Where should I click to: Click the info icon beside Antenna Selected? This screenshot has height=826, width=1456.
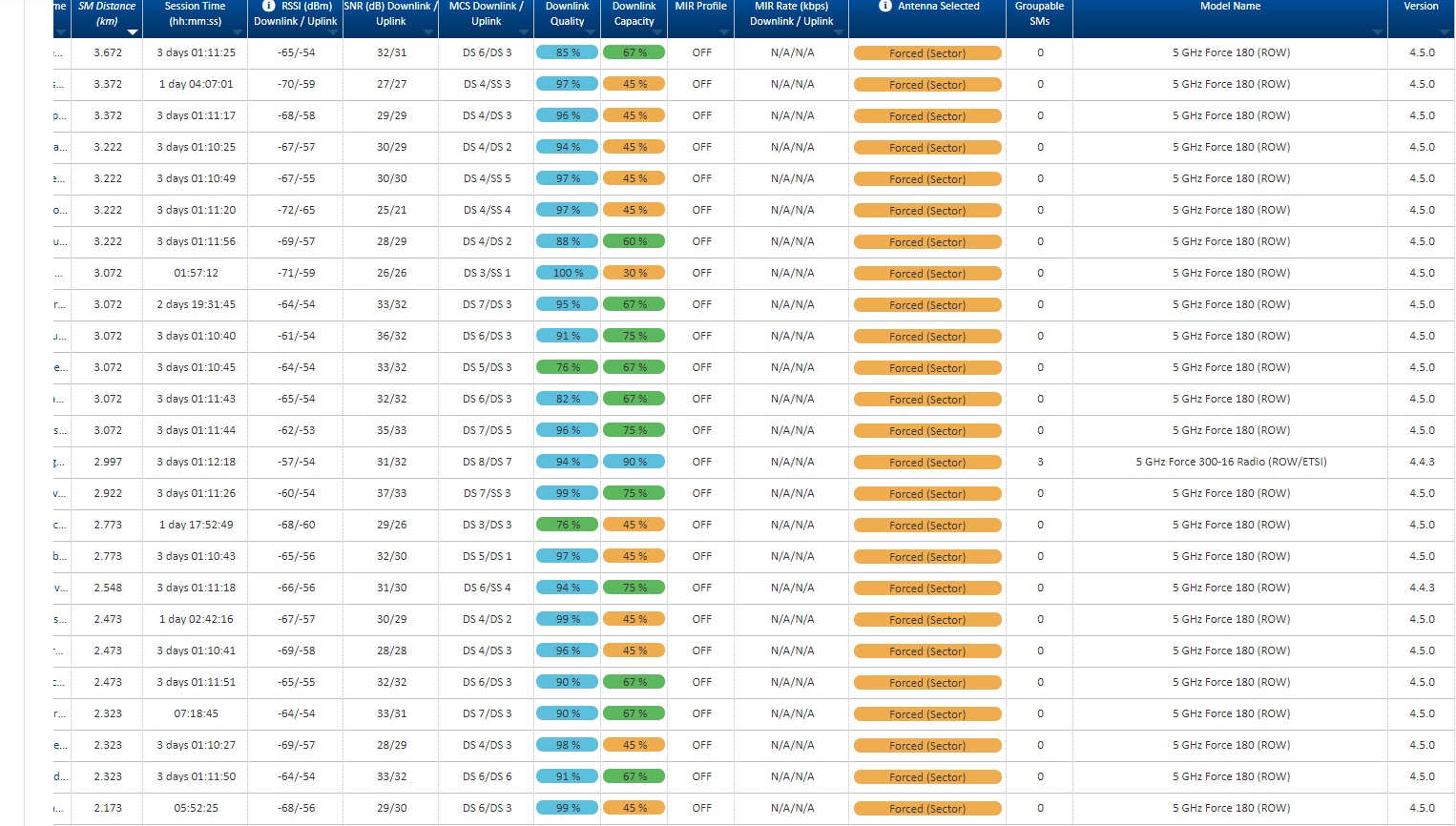click(884, 6)
